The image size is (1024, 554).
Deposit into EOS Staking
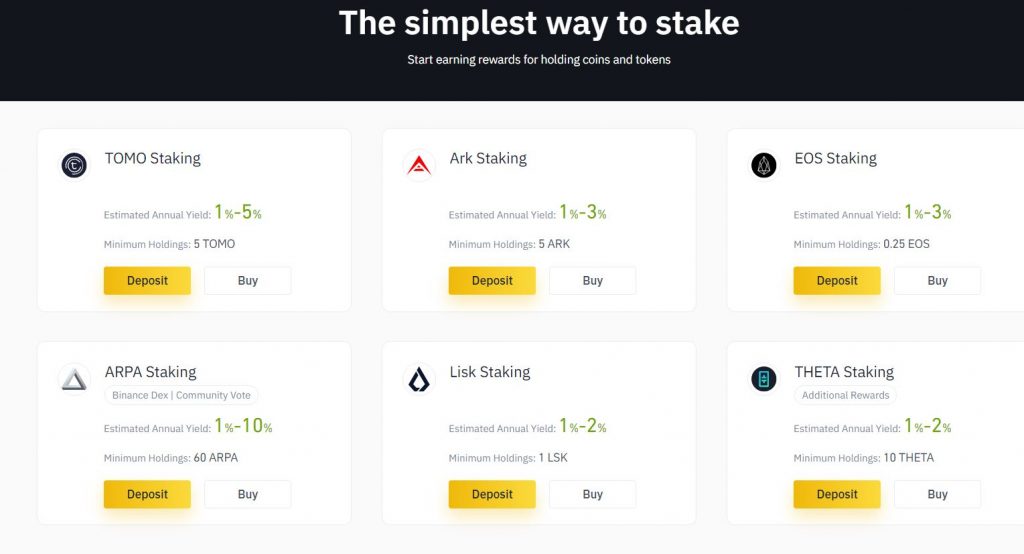pyautogui.click(x=837, y=280)
